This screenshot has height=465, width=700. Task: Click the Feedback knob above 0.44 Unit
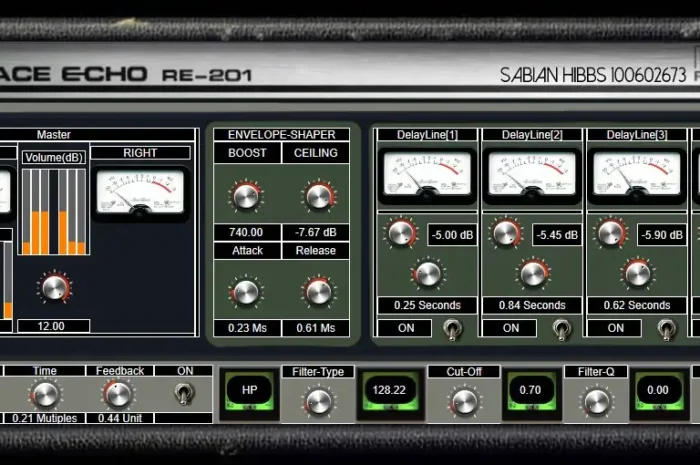click(x=118, y=394)
